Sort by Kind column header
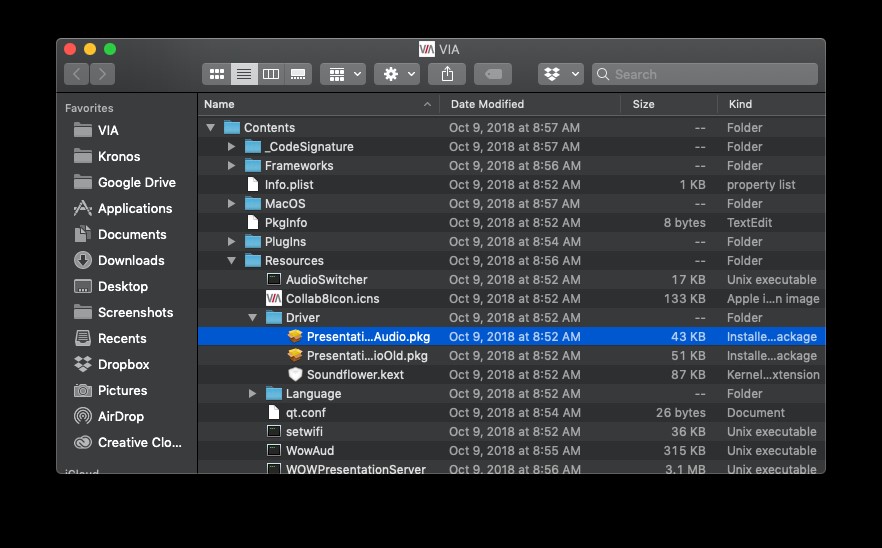The image size is (882, 548). (x=772, y=104)
